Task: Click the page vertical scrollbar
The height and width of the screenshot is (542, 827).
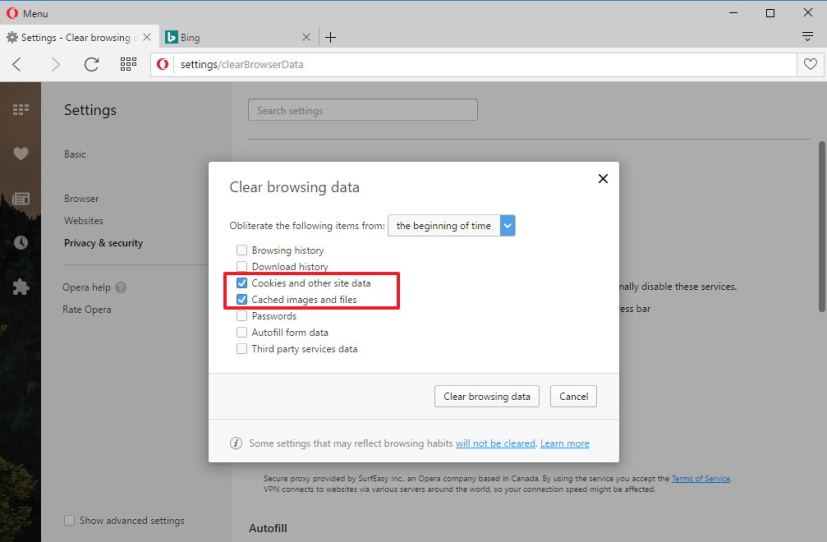Action: (822, 227)
